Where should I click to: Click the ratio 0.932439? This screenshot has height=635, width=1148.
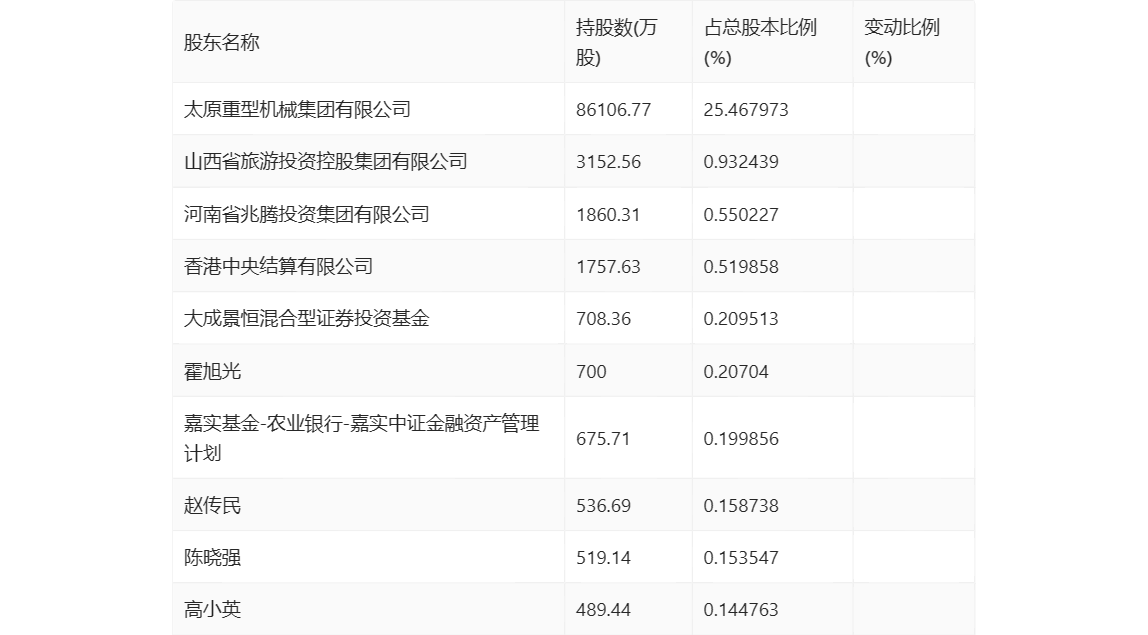[x=741, y=162]
